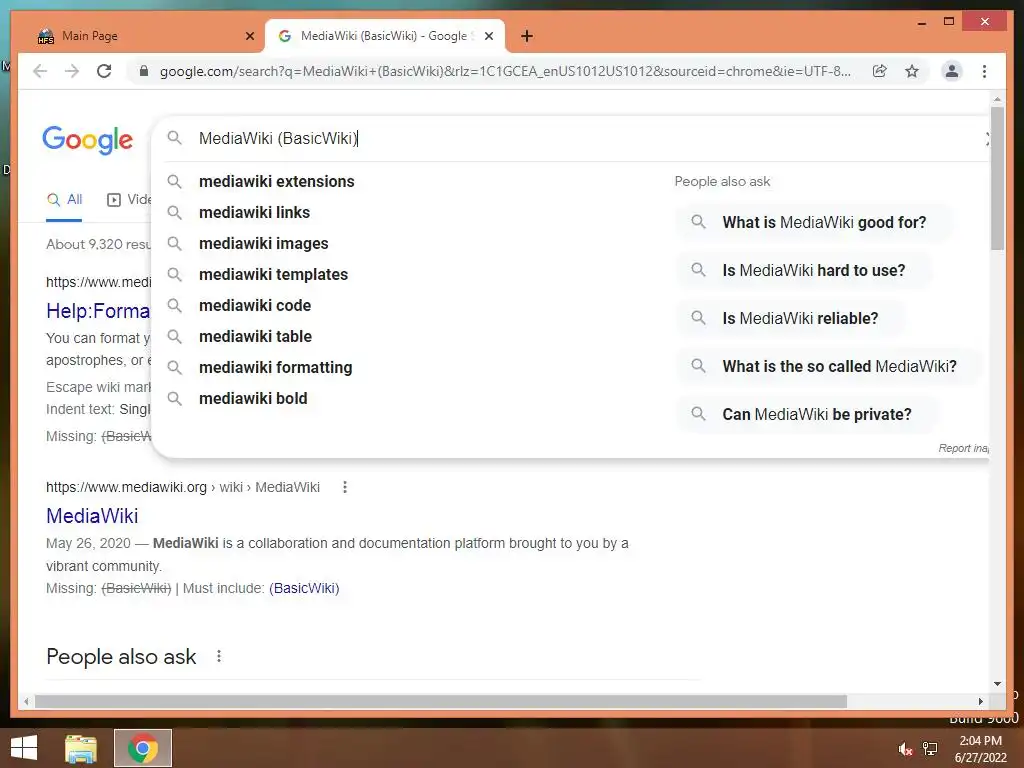Switch to the All results tab
1024x768 pixels.
65,200
